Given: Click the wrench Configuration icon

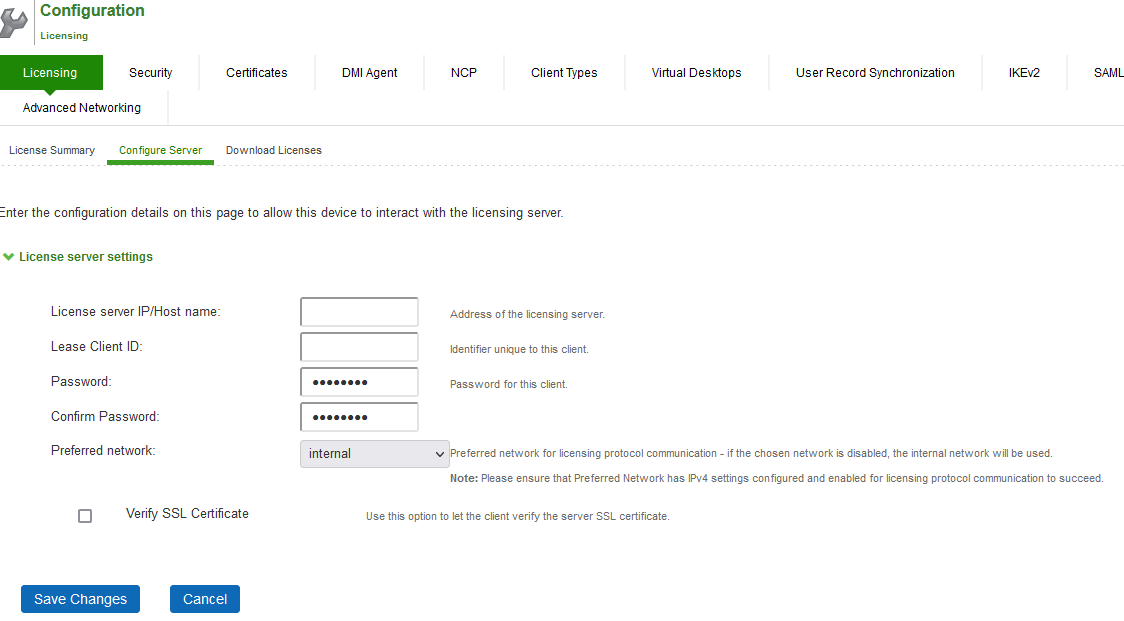Looking at the screenshot, I should [16, 20].
